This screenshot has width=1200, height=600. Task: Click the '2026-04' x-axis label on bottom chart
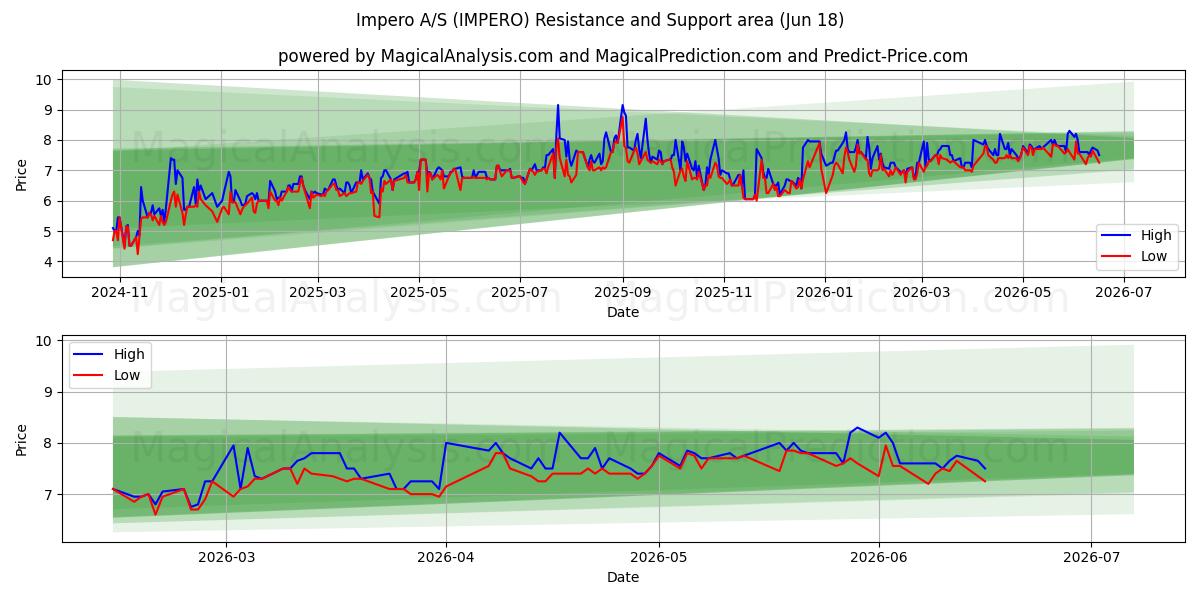(x=445, y=559)
